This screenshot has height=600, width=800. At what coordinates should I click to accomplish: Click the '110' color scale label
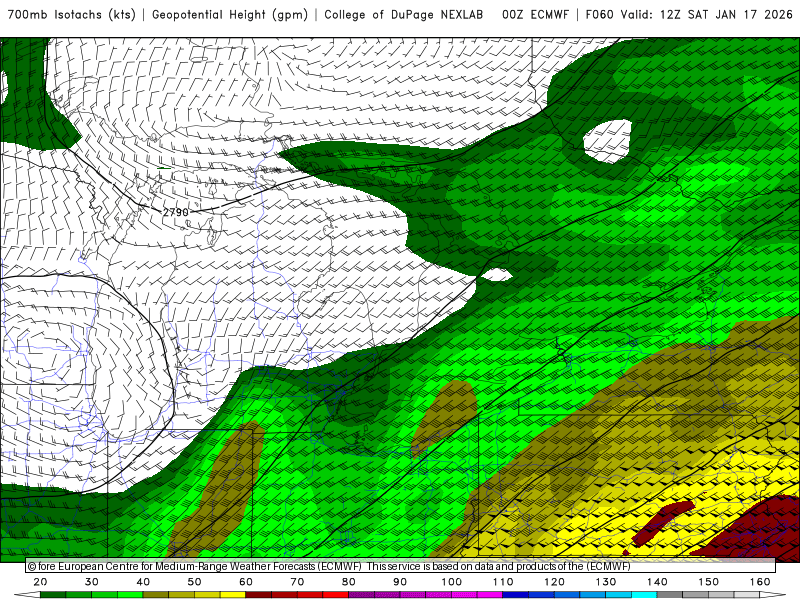point(503,582)
